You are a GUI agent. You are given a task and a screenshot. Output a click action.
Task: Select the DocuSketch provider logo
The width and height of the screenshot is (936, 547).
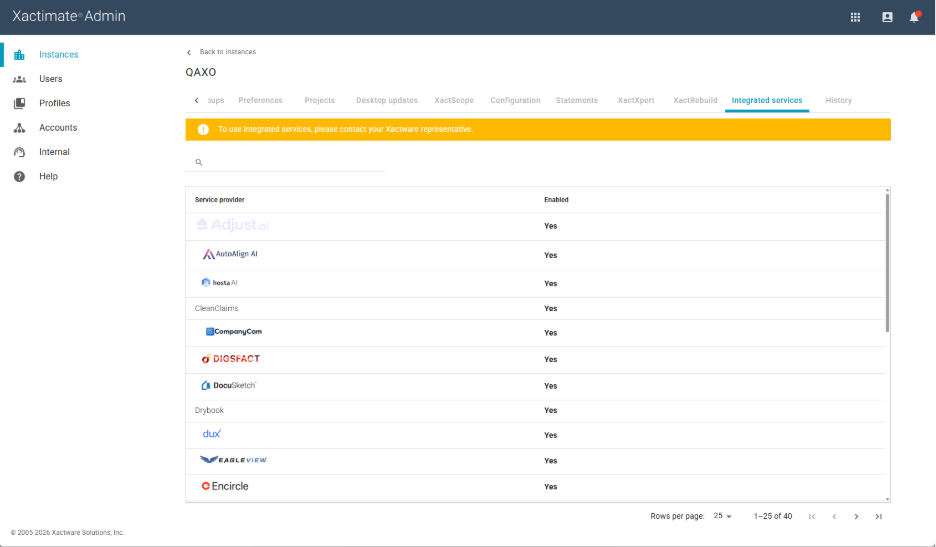(x=229, y=386)
